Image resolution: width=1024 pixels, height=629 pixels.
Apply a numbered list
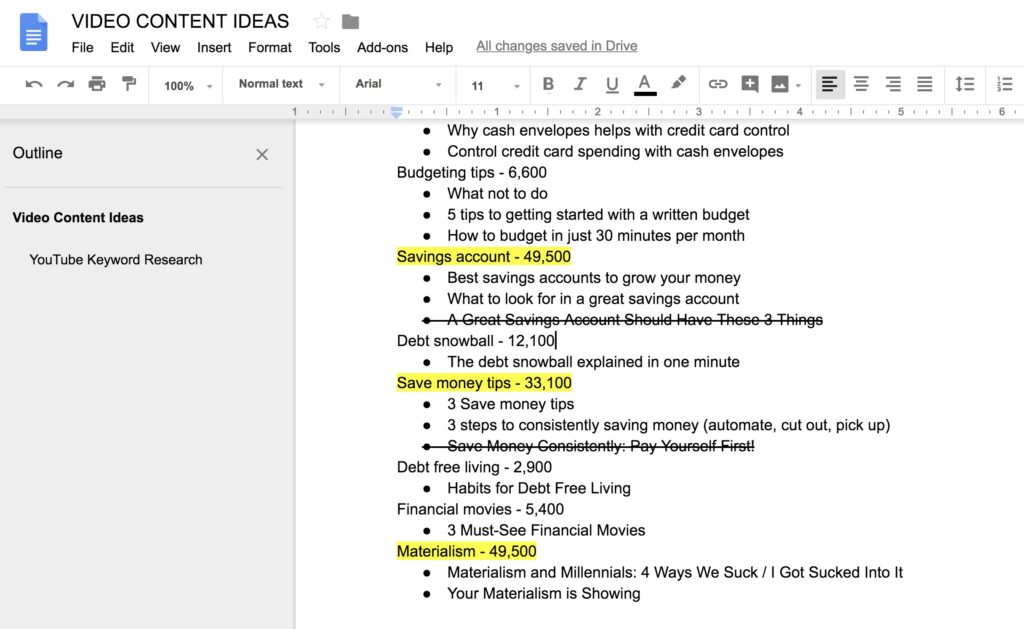pyautogui.click(x=1004, y=84)
